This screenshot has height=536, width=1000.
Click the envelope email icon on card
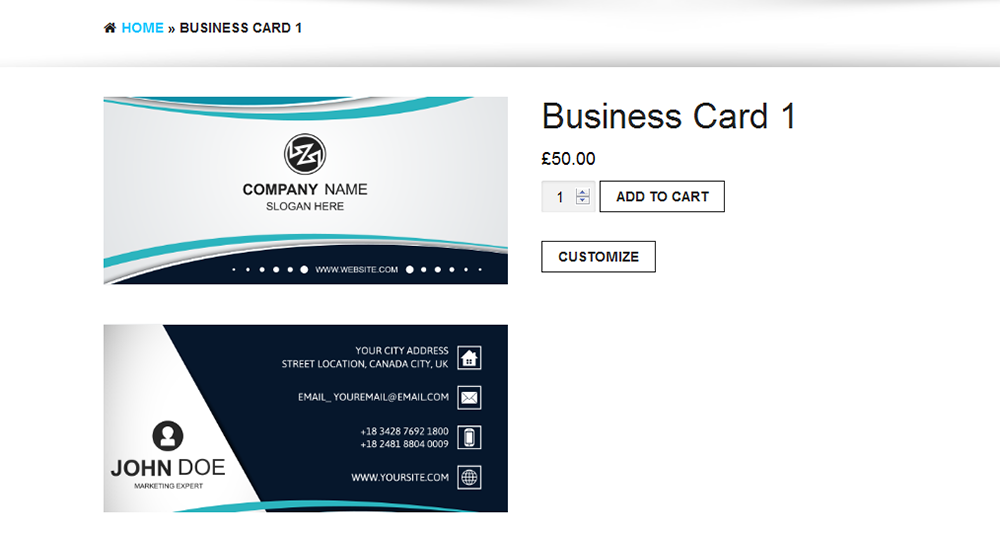click(x=469, y=398)
